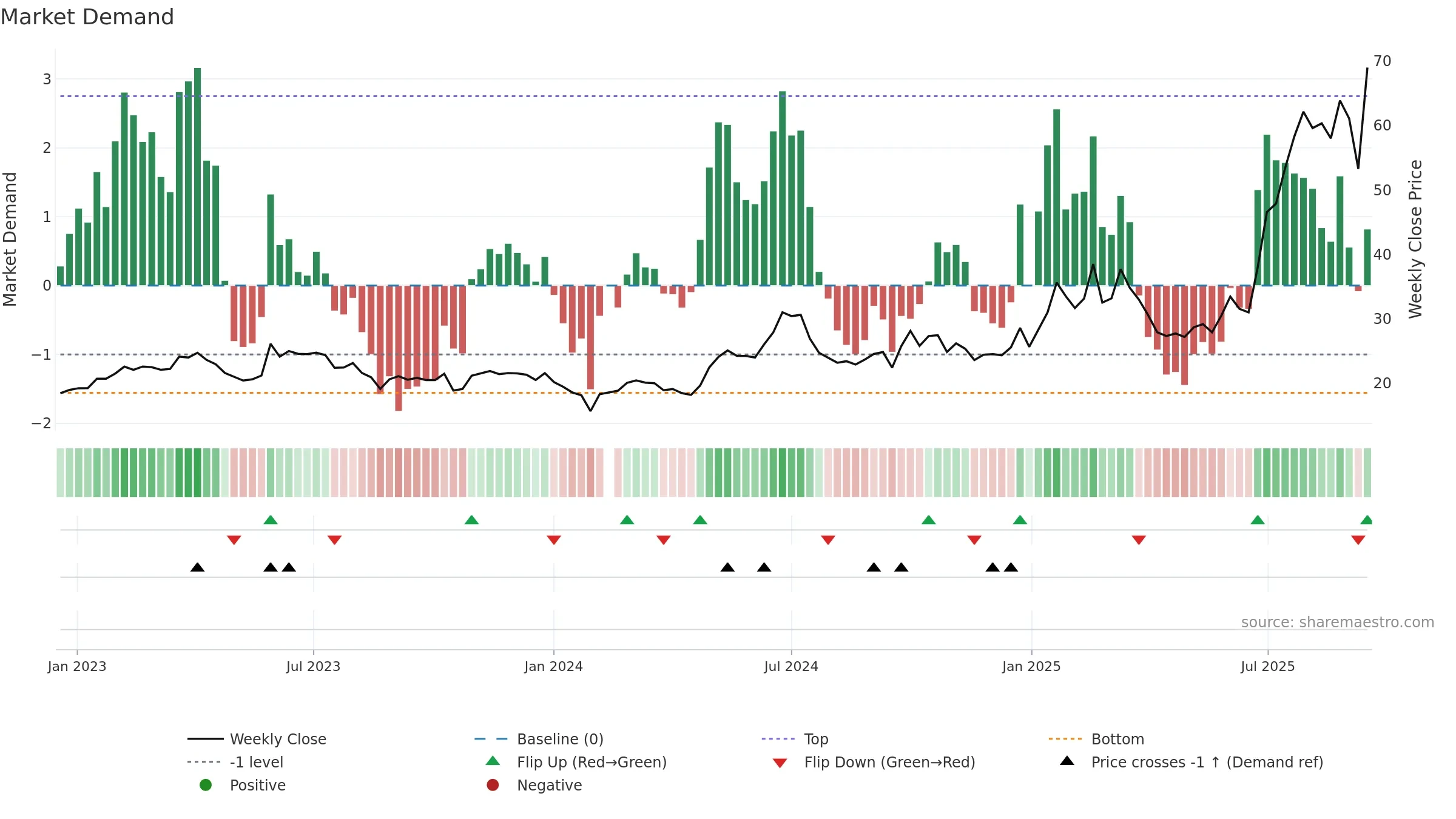Toggle the Bottom legend entry
The width and height of the screenshot is (1456, 819).
[x=1096, y=739]
